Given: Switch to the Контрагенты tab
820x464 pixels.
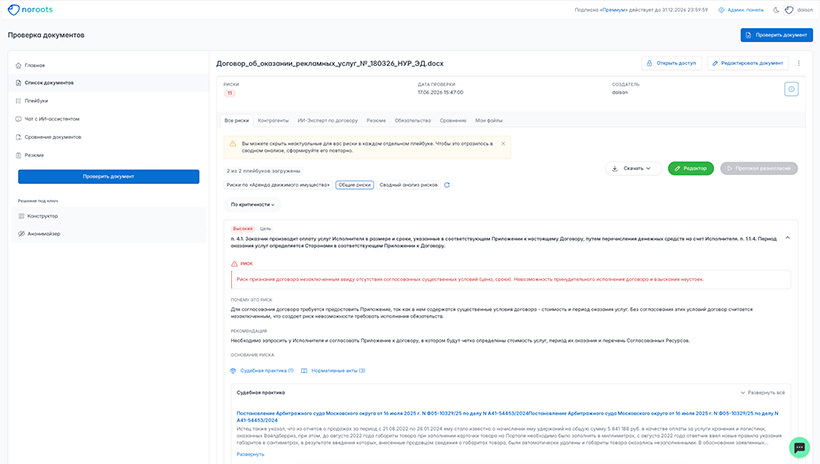Looking at the screenshot, I should tap(273, 120).
